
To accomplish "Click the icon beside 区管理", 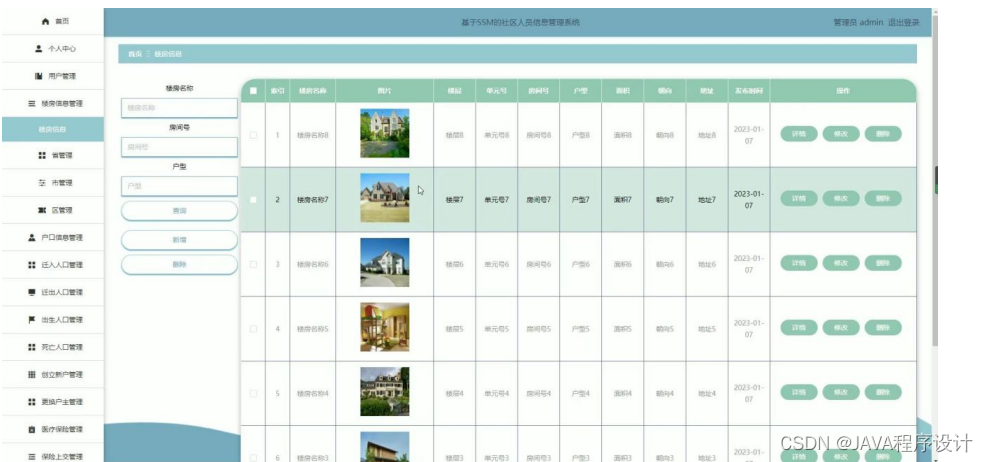I will click(42, 210).
